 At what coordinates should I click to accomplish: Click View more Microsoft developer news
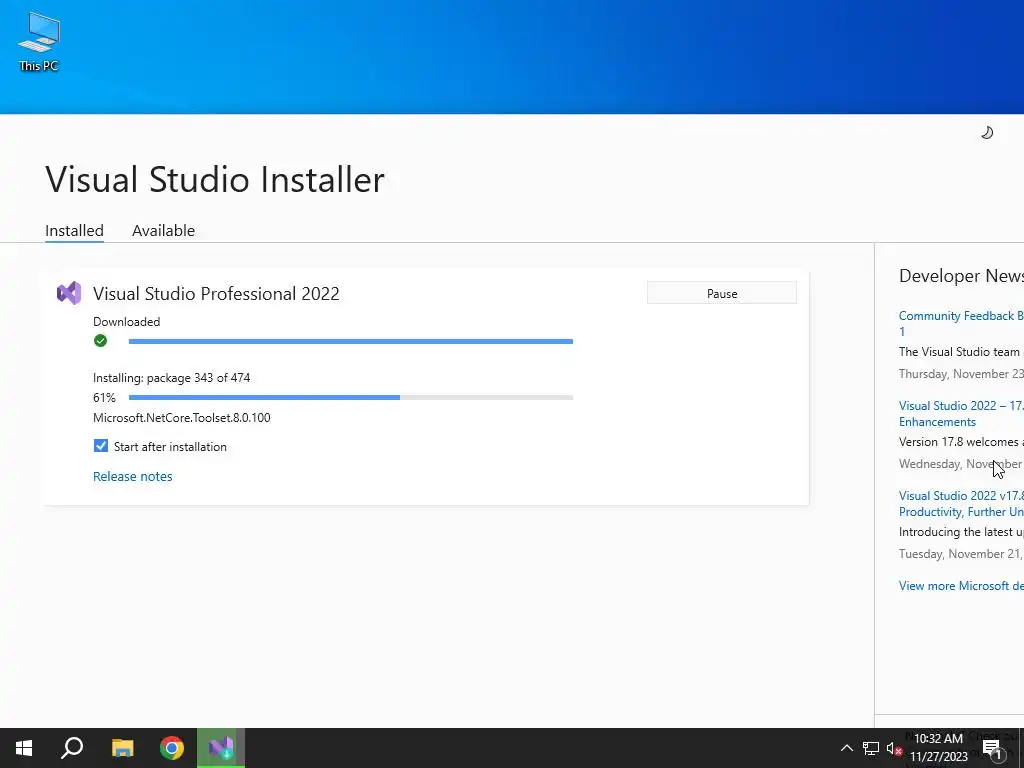961,586
